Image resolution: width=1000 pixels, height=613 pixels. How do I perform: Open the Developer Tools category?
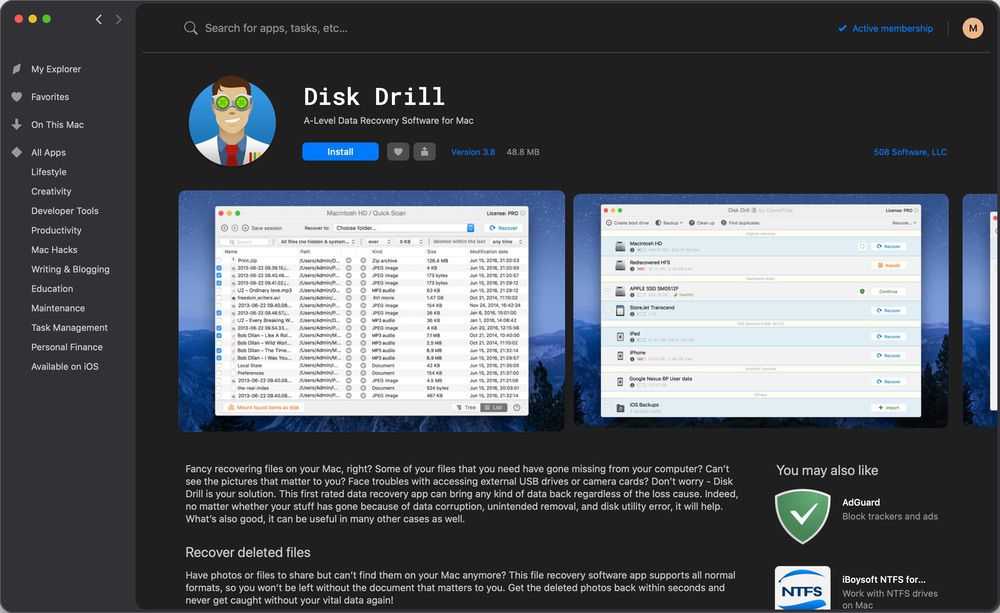64,210
